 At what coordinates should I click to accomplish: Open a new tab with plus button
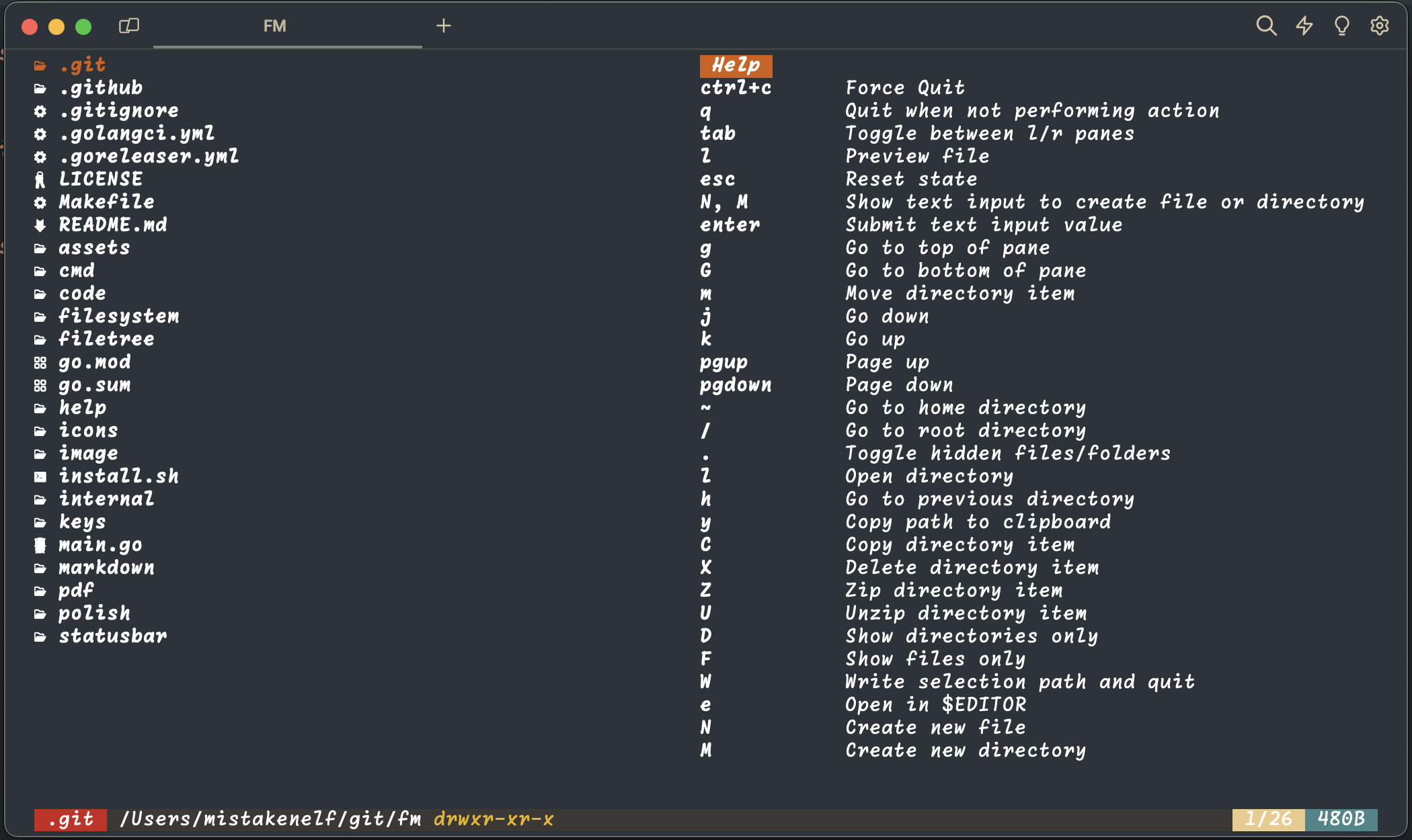point(443,26)
